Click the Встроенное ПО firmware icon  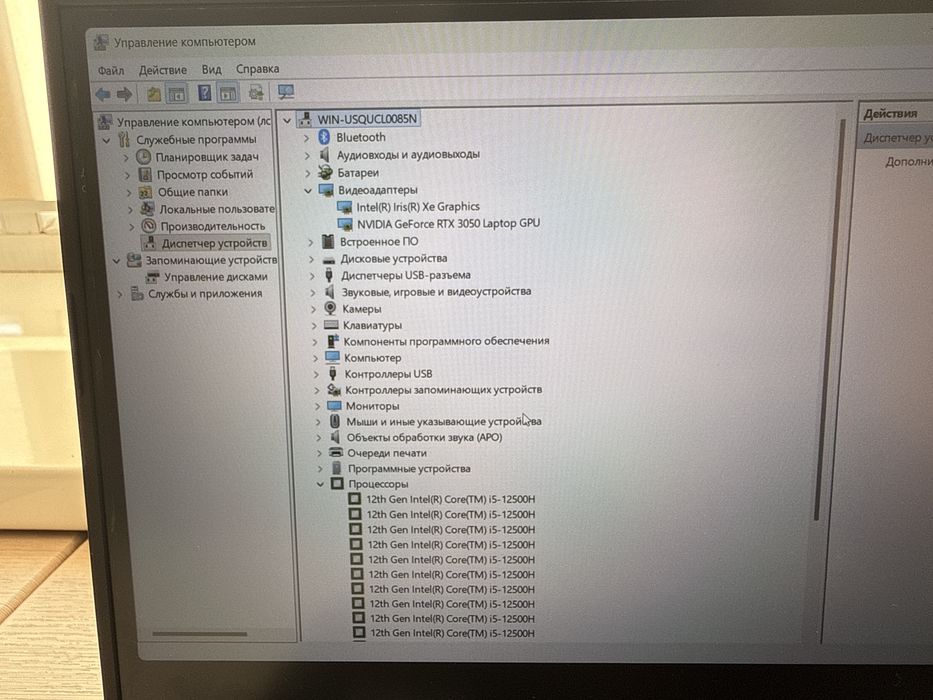(328, 242)
